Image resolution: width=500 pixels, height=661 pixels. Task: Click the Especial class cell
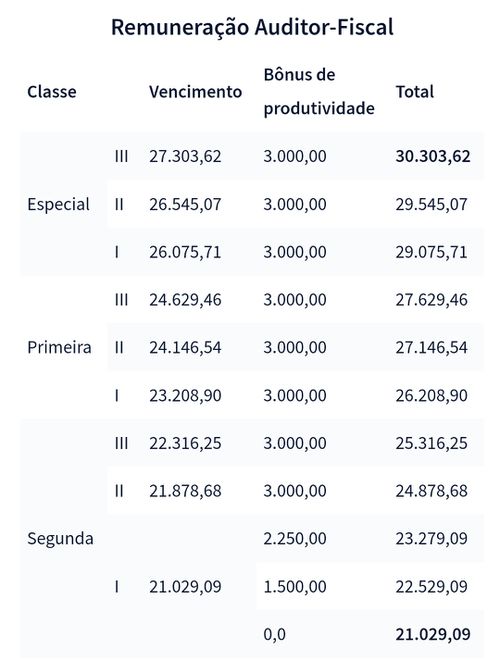pos(59,204)
